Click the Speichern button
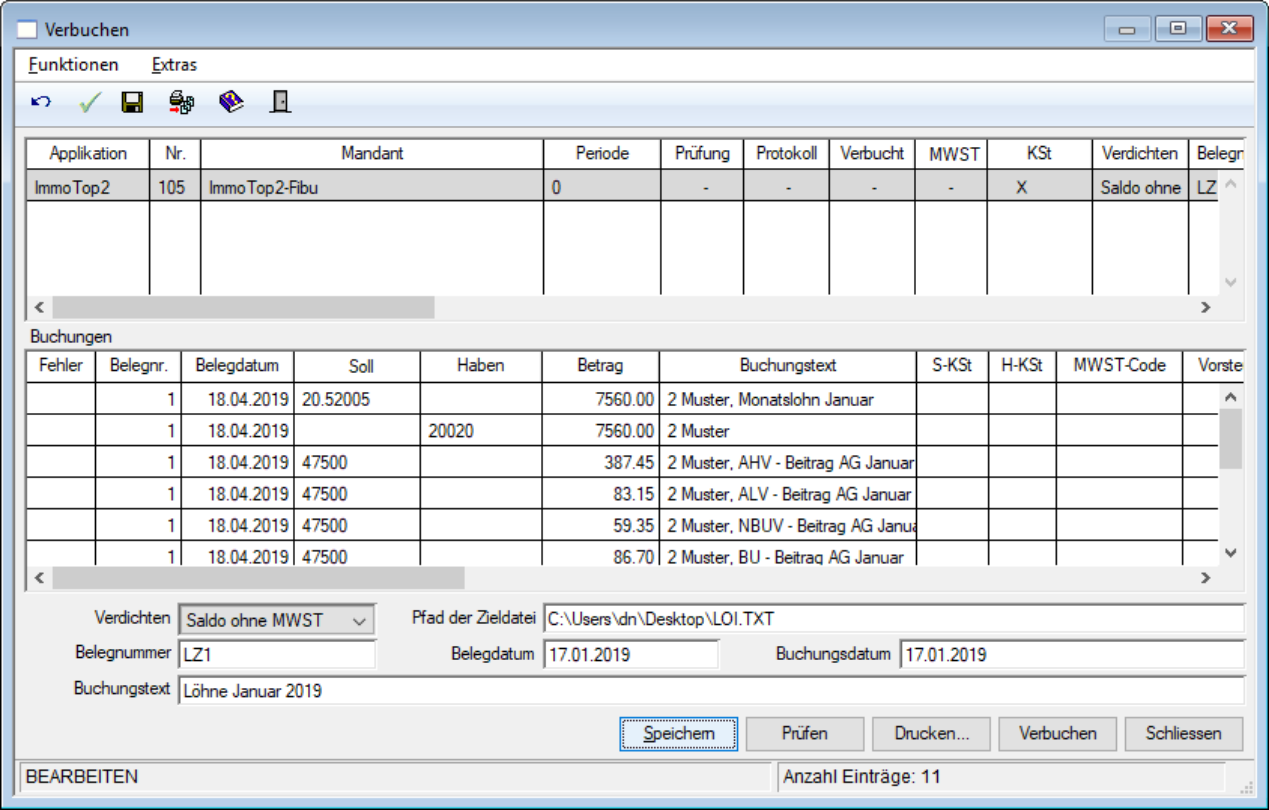 tap(679, 733)
